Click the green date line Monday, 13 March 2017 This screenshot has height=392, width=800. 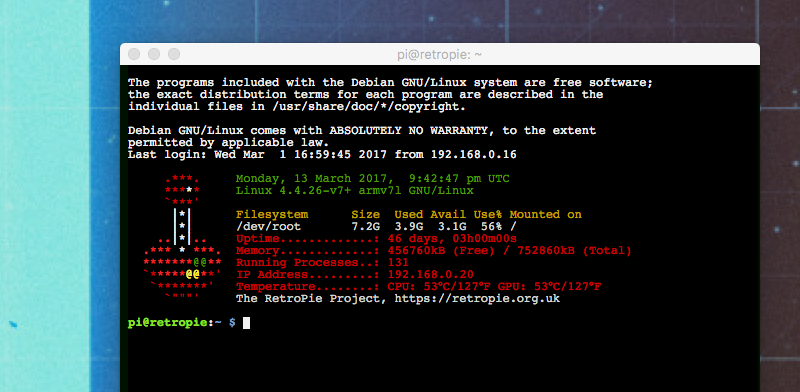click(372, 179)
